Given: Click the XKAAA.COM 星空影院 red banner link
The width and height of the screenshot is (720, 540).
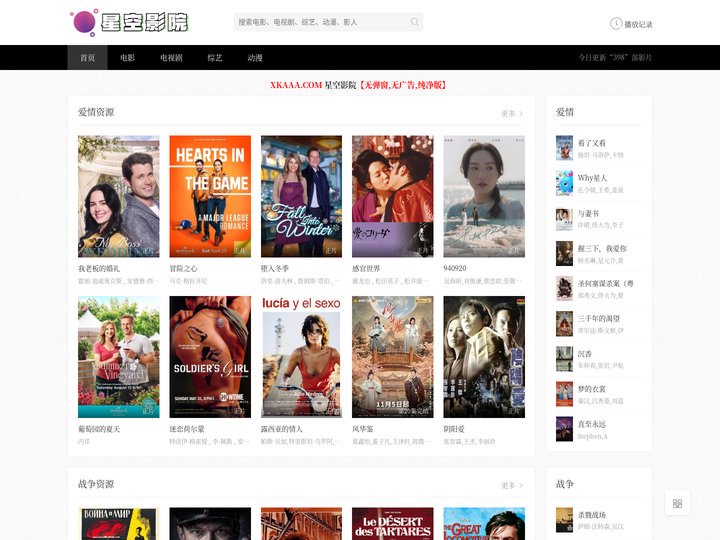Looking at the screenshot, I should tap(359, 85).
